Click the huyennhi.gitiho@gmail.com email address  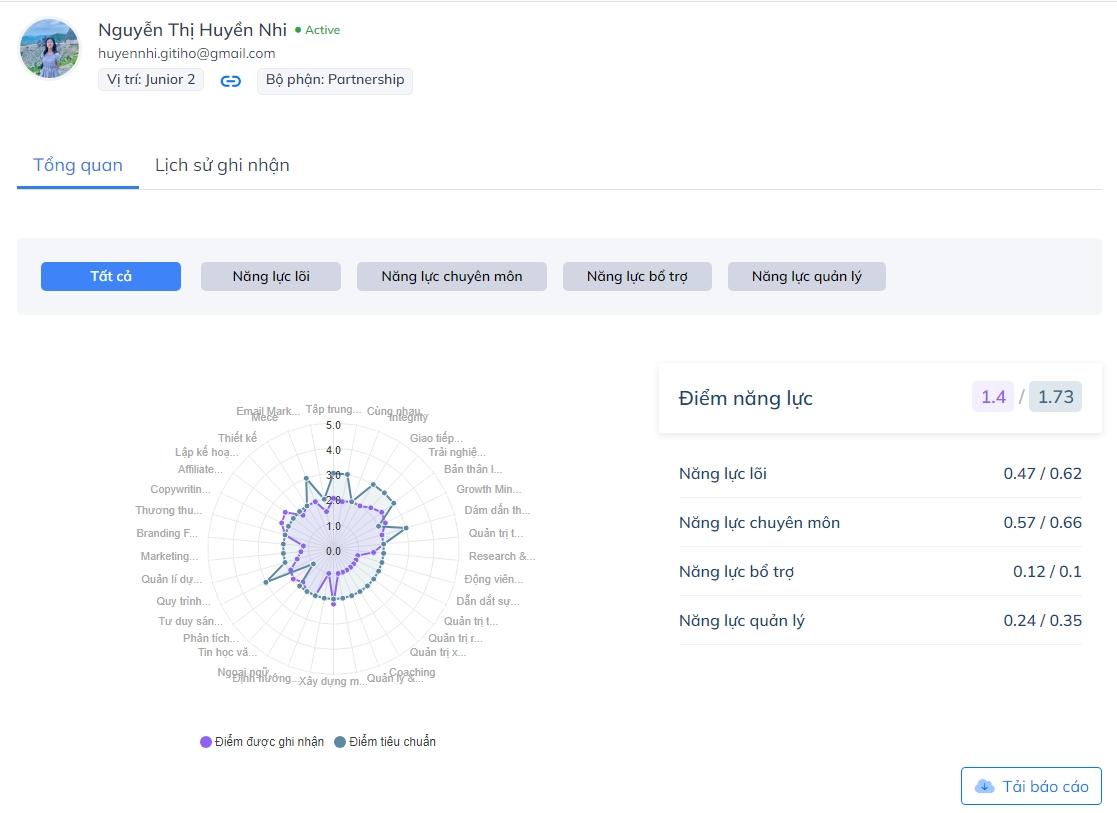187,54
